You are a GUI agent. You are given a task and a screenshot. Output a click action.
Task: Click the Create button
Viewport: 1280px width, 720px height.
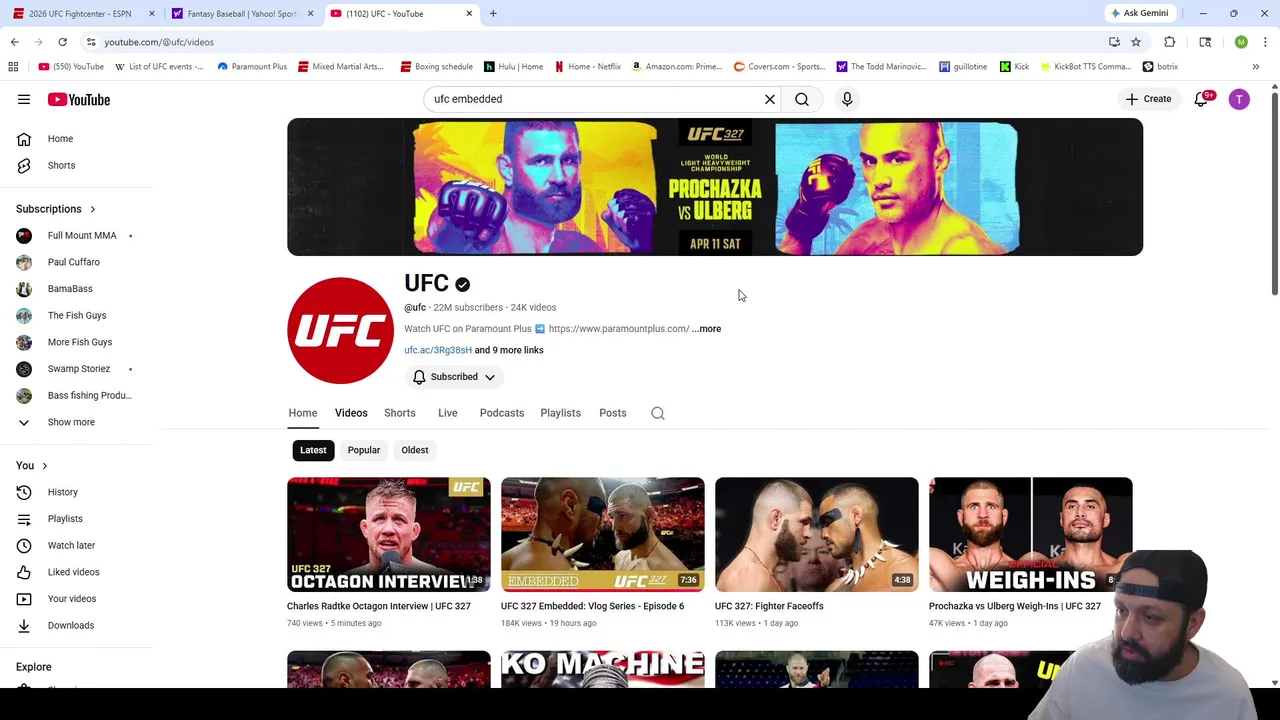tap(1148, 99)
